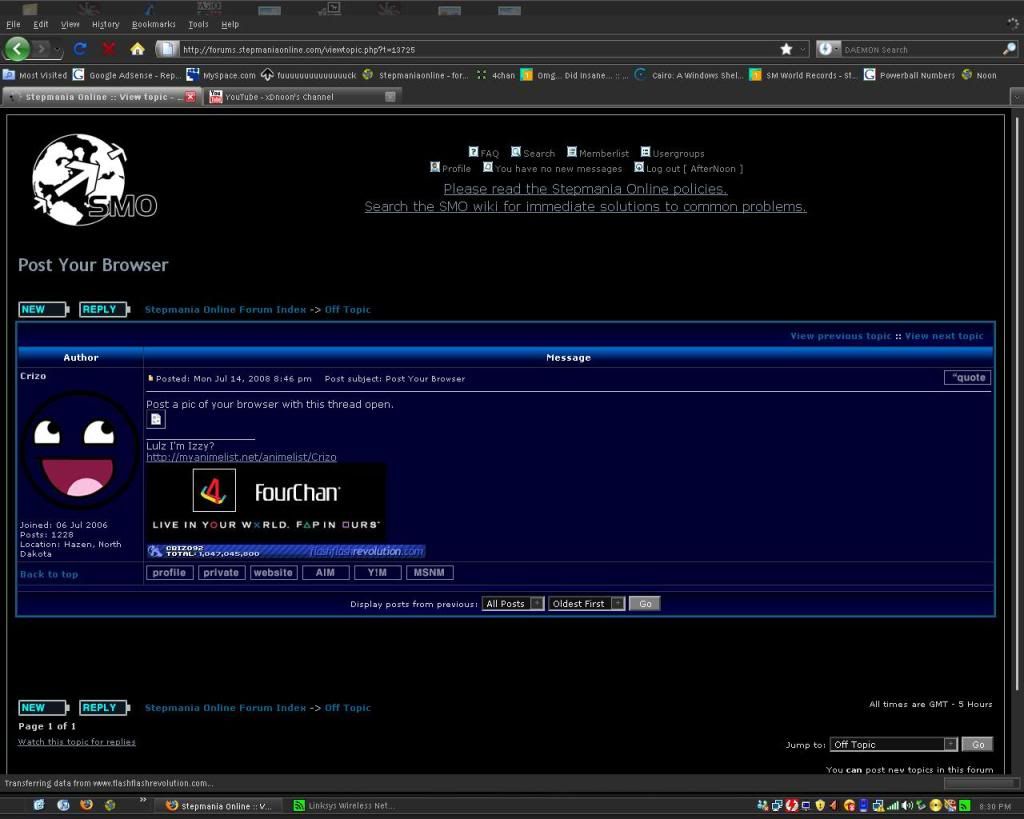Open the attached image icon in the post
The image size is (1024, 819).
156,420
